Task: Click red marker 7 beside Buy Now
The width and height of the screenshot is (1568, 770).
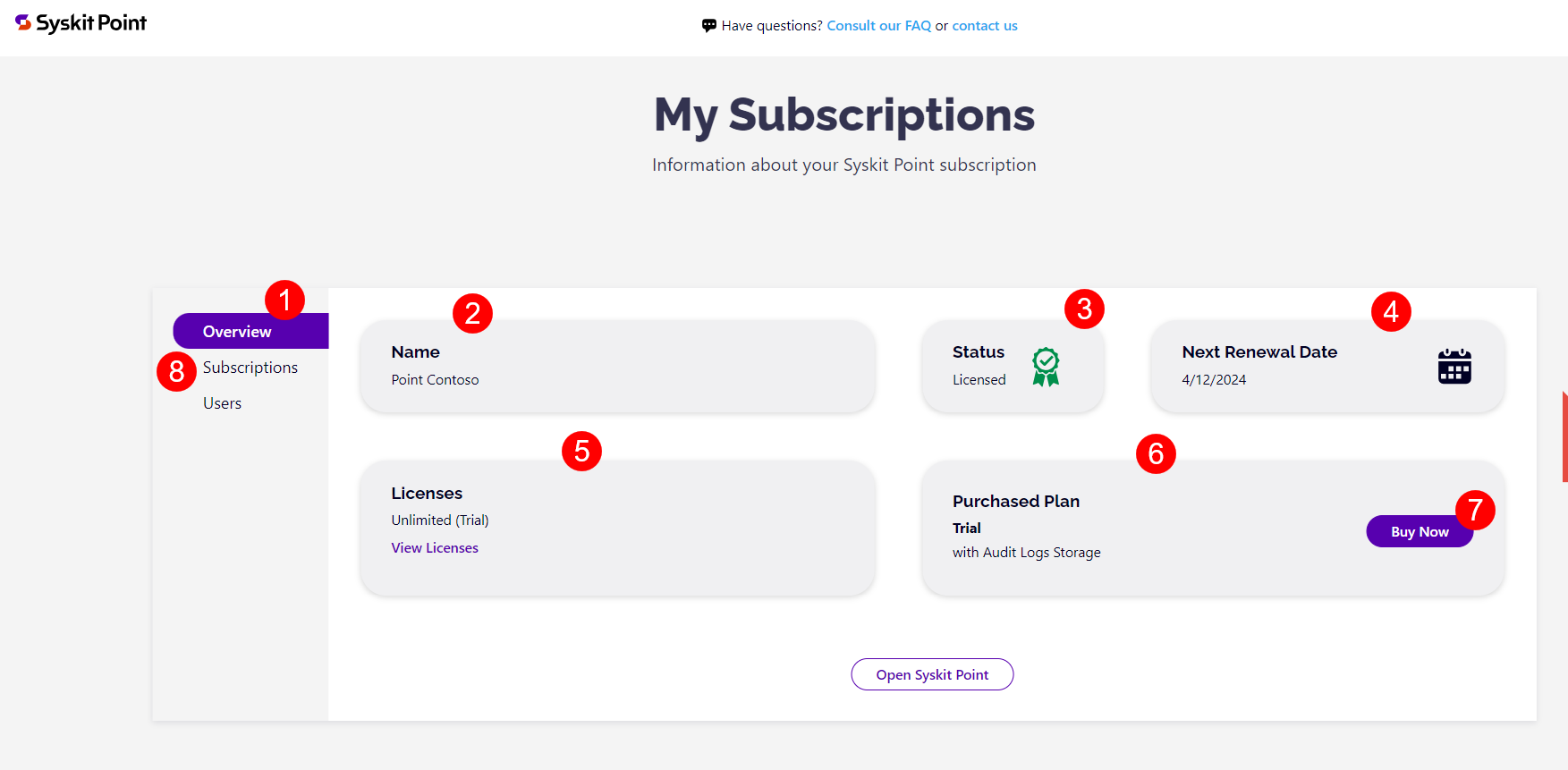Action: click(x=1476, y=510)
